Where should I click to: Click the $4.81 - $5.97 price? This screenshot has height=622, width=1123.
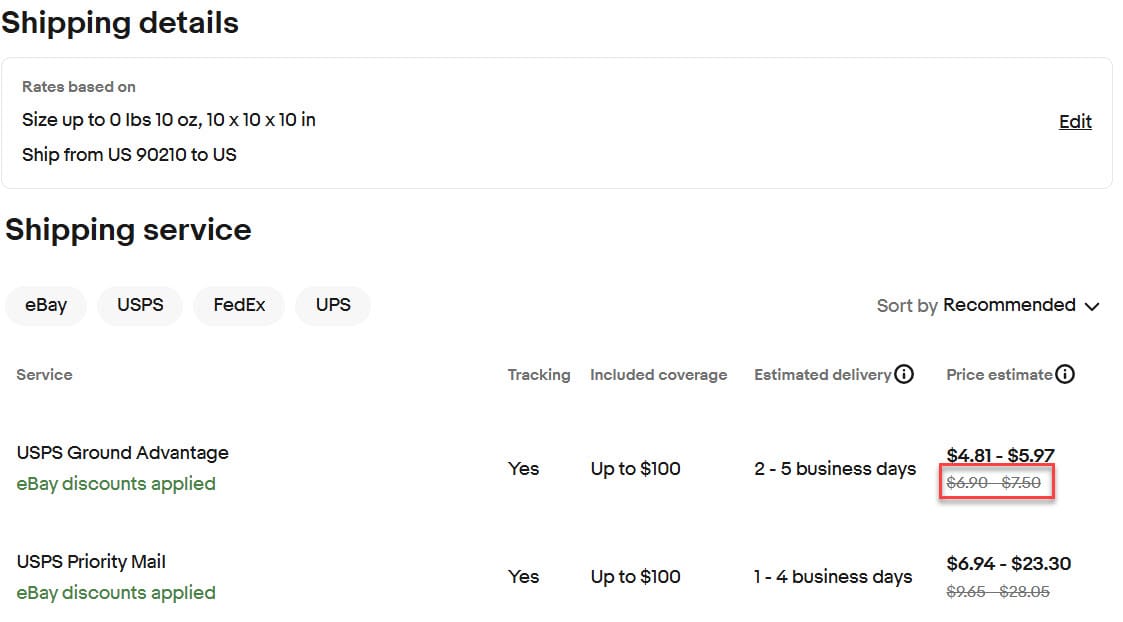(x=1000, y=456)
